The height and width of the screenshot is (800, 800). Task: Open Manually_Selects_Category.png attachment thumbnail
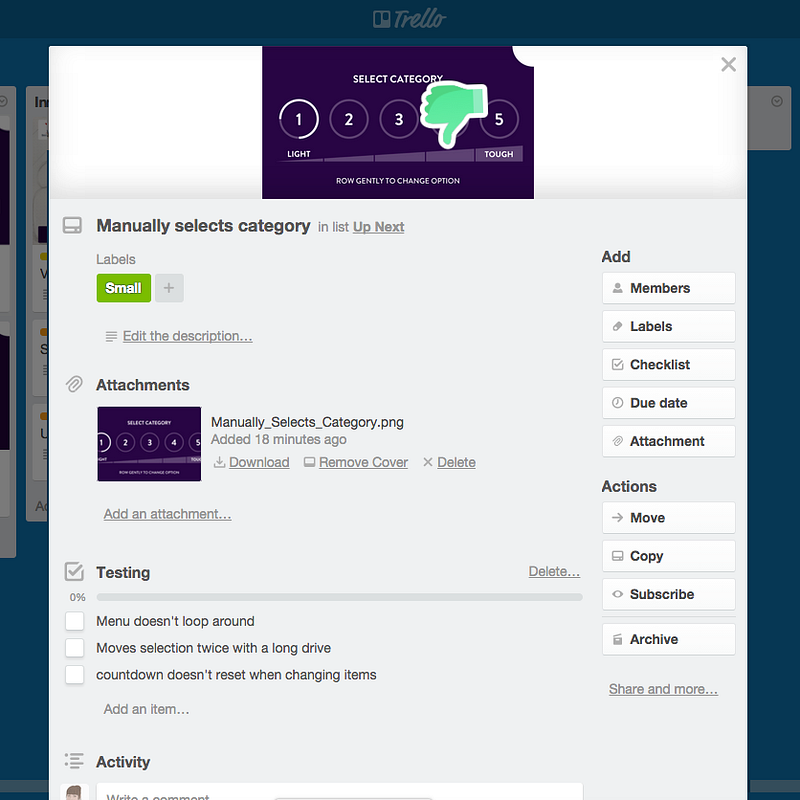click(x=149, y=444)
